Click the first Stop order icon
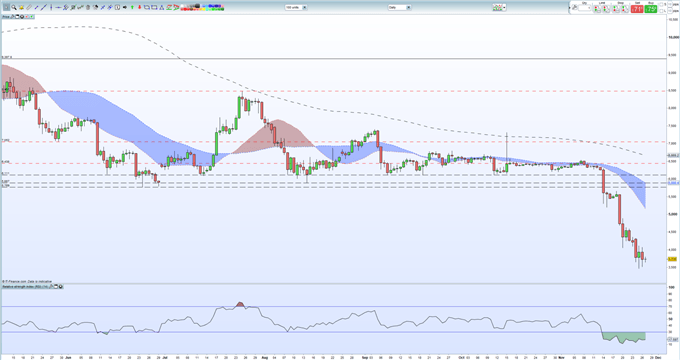Image resolution: width=680 pixels, height=360 pixels. coord(616,9)
